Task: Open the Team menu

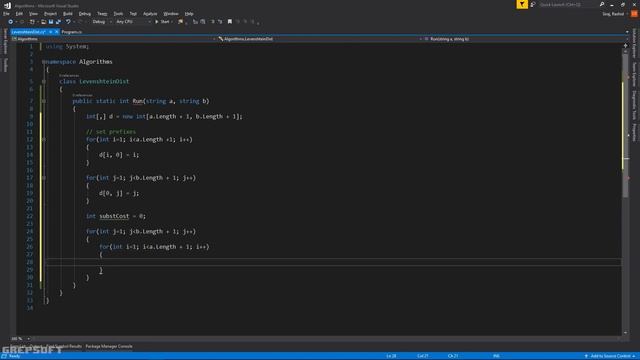Action: pos(102,13)
